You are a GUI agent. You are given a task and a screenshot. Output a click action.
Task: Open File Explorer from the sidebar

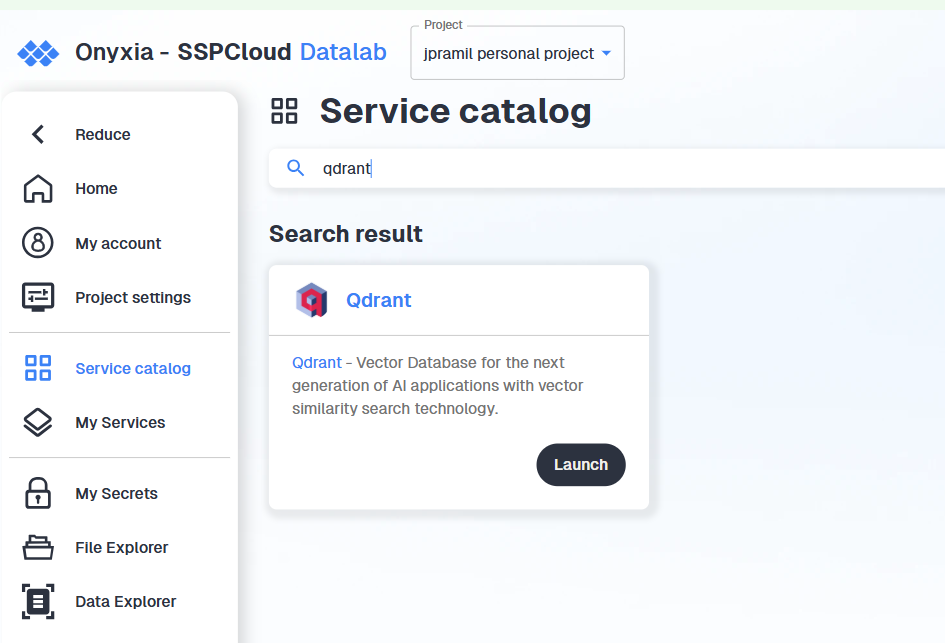[x=121, y=547]
